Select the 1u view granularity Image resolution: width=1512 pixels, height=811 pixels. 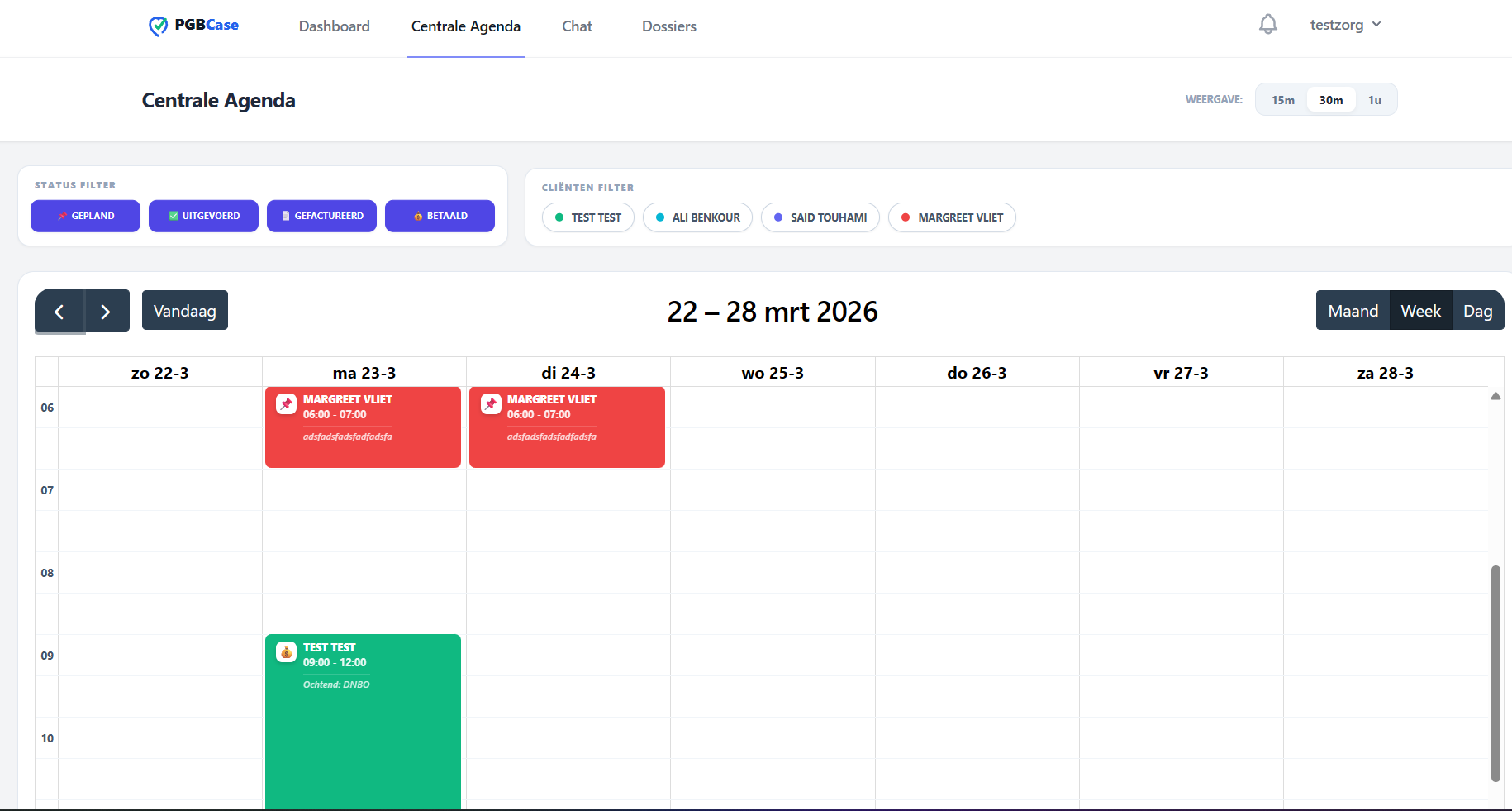point(1374,100)
